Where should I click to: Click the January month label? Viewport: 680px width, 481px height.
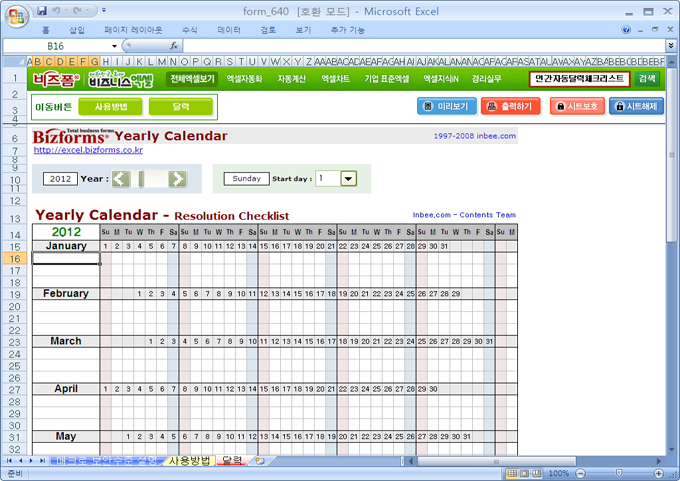coord(66,246)
